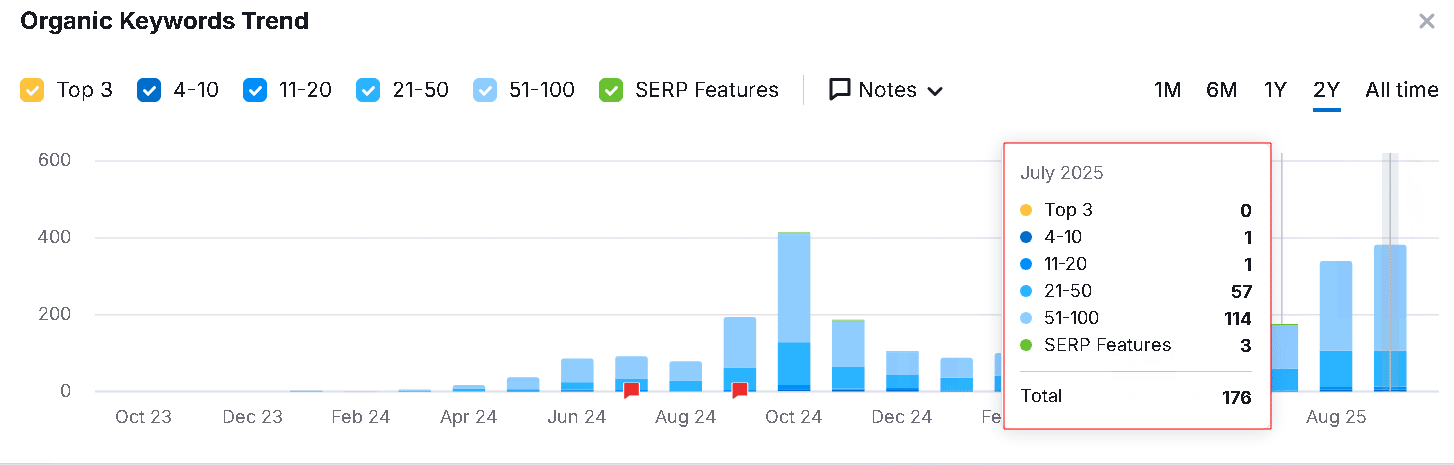The width and height of the screenshot is (1454, 465).
Task: Expand the Notes dropdown chevron
Action: pos(935,91)
